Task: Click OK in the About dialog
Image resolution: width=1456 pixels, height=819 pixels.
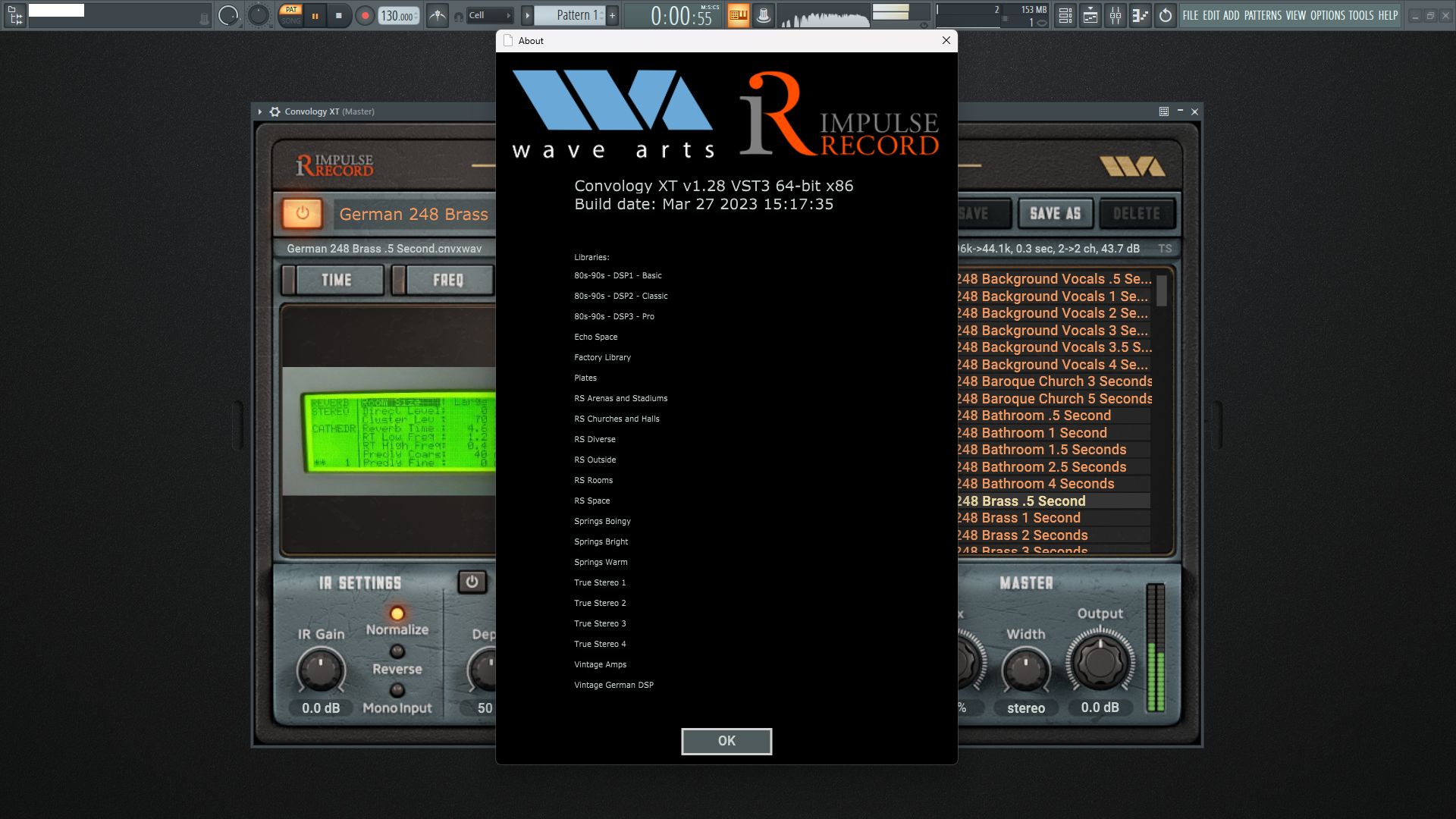Action: point(726,741)
